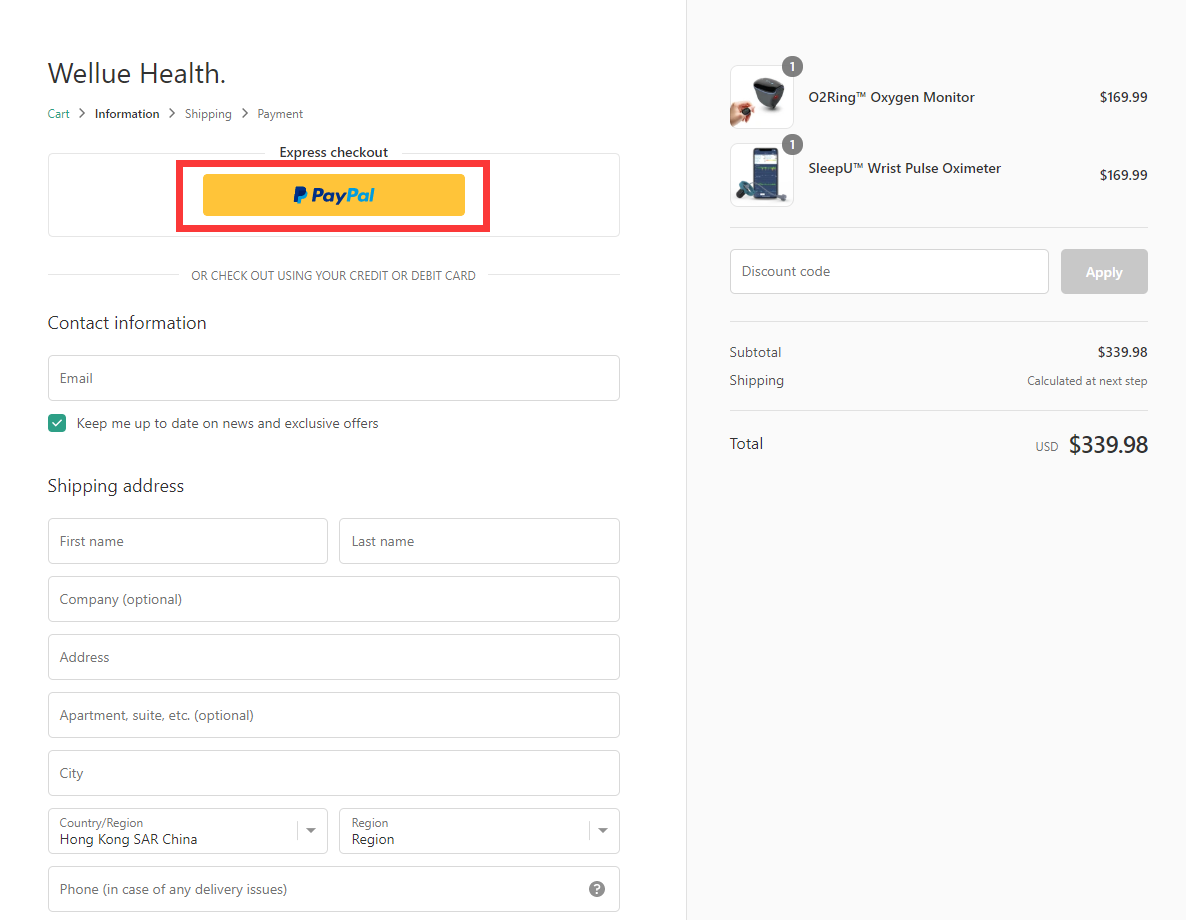This screenshot has width=1186, height=920.
Task: Click the City field
Action: pyautogui.click(x=334, y=773)
